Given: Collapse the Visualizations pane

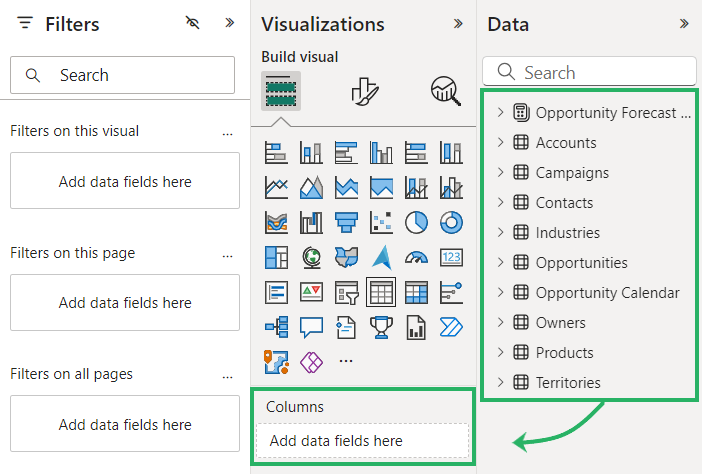Looking at the screenshot, I should pos(458,24).
